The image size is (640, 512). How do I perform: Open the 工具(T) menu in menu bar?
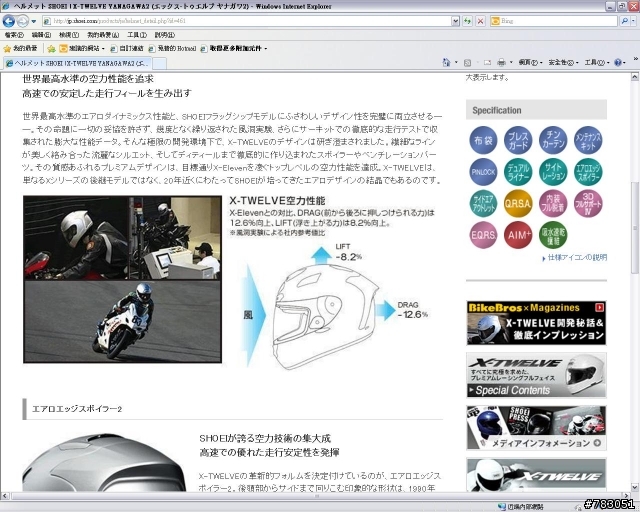tap(137, 35)
